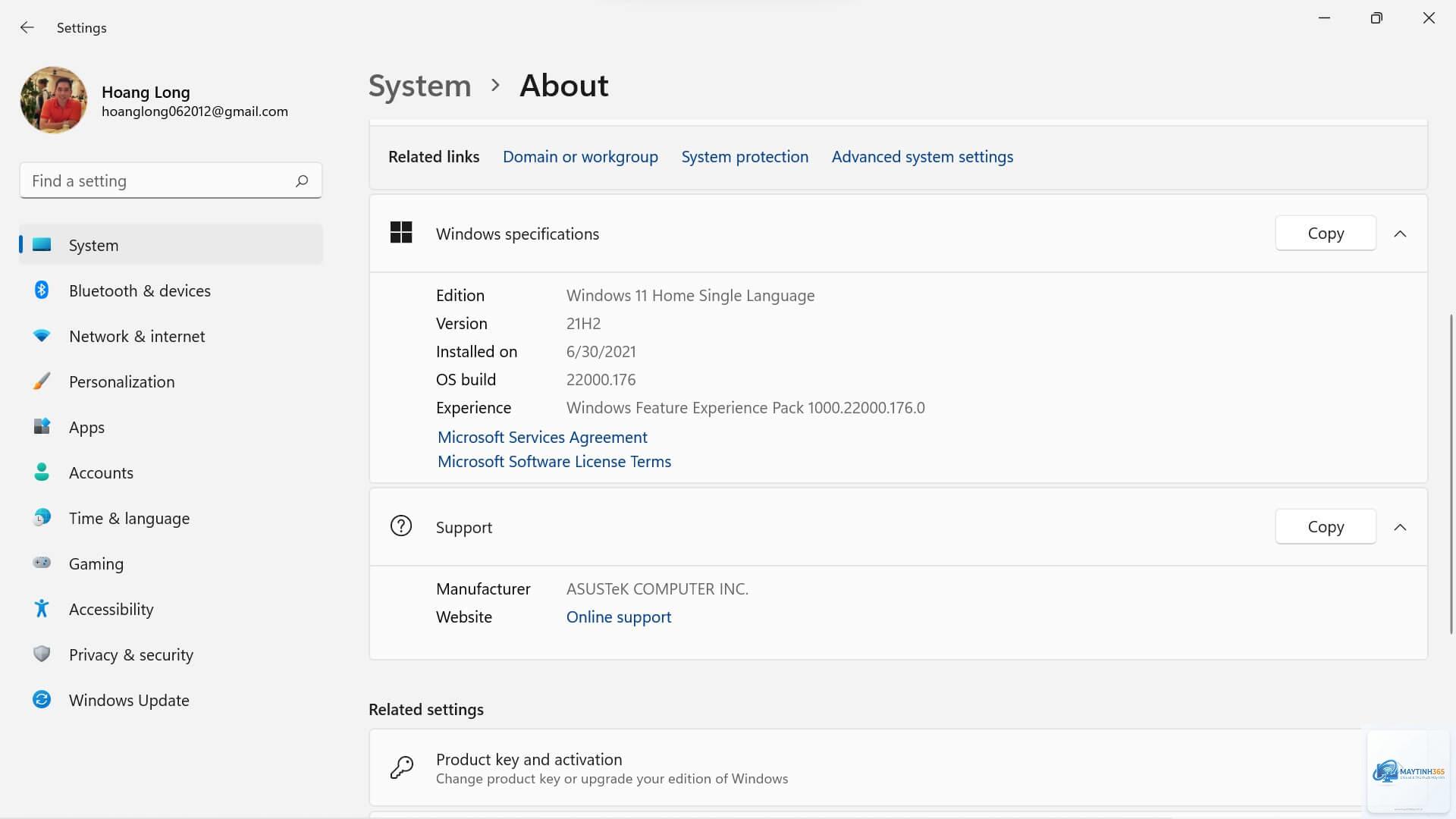The width and height of the screenshot is (1456, 819).
Task: Click the Privacy & security shield icon
Action: pyautogui.click(x=42, y=654)
